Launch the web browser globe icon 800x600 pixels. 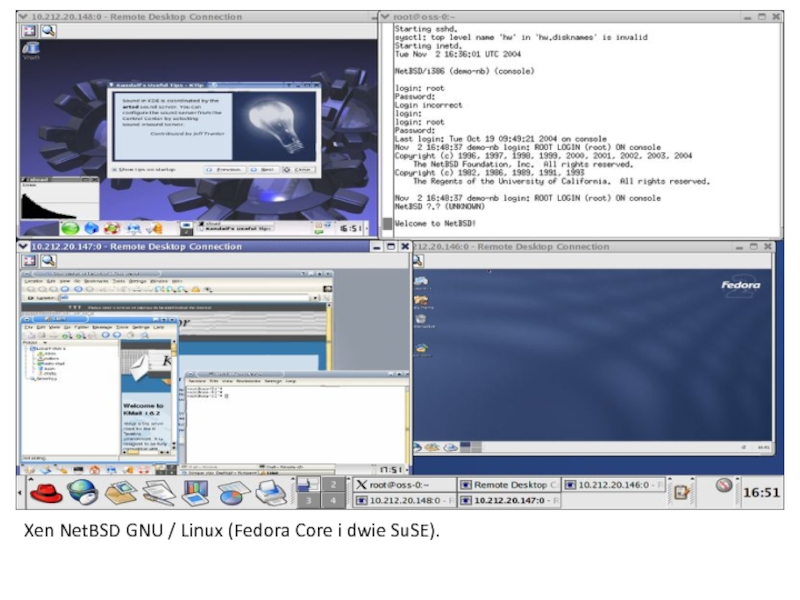click(x=83, y=492)
